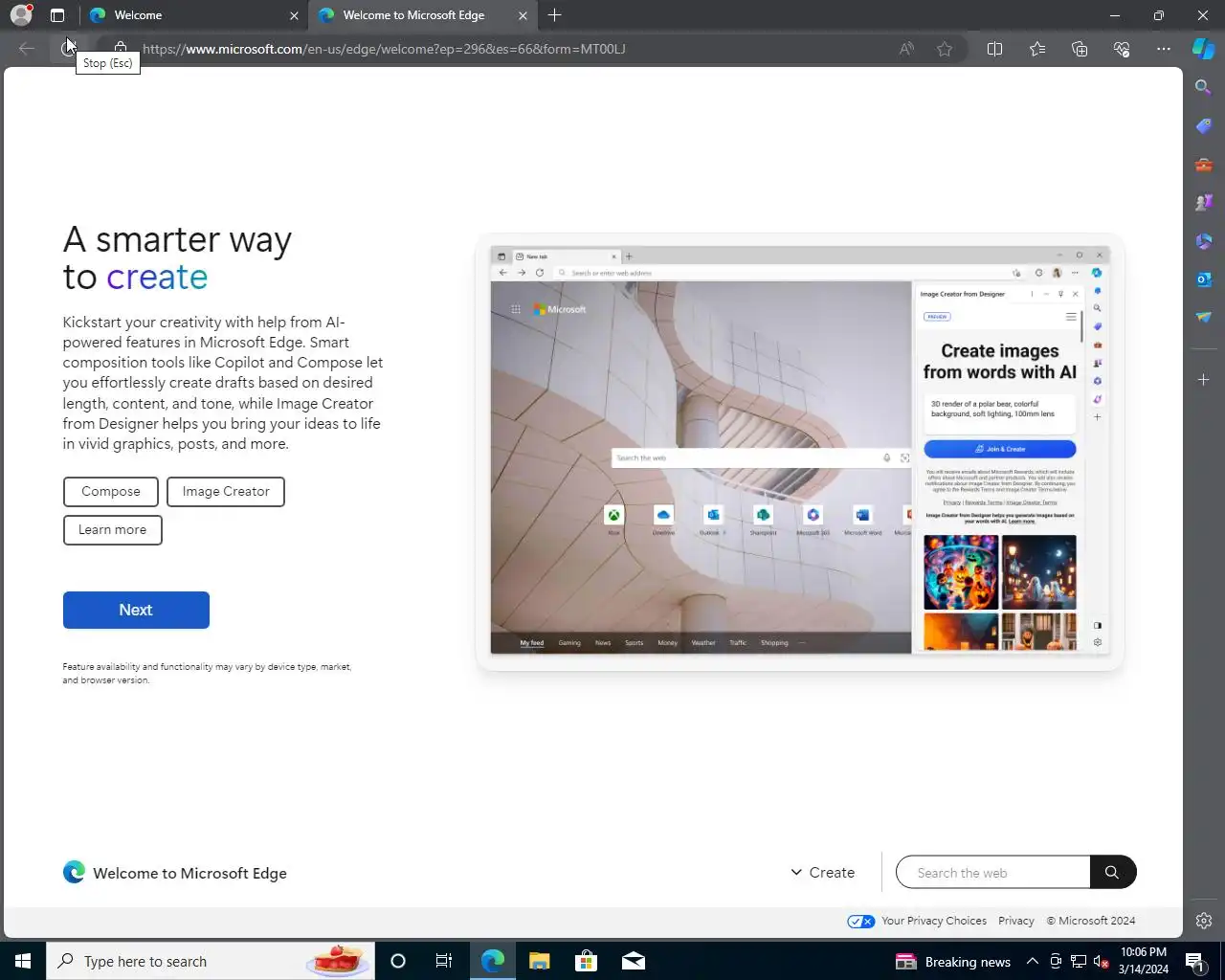Image resolution: width=1225 pixels, height=980 pixels.
Task: Open the Shopping tag in sidebar
Action: (x=1204, y=126)
